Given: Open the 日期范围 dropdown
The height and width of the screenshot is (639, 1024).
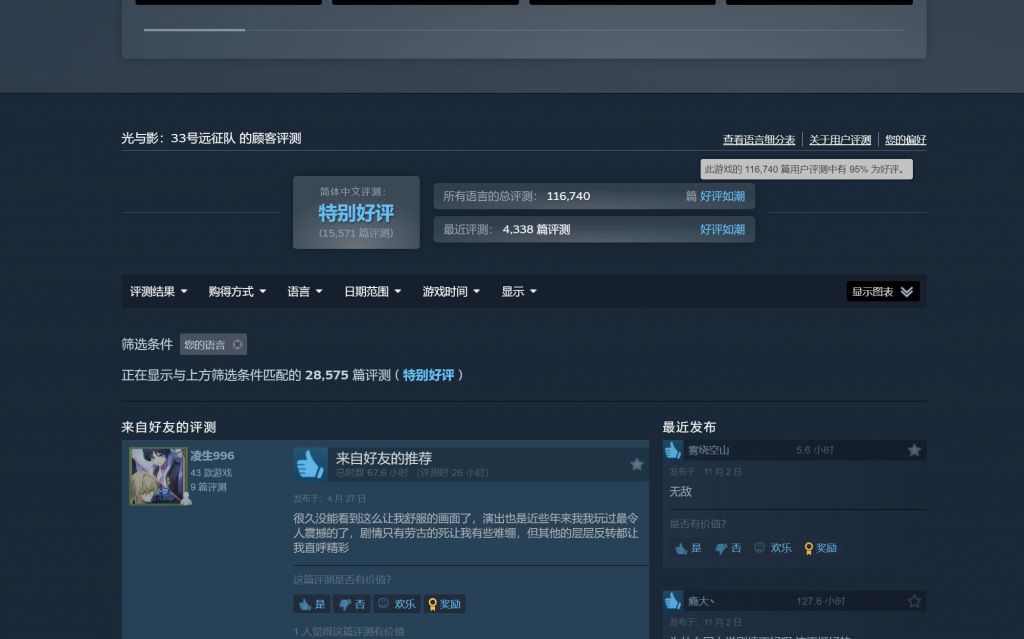Looking at the screenshot, I should [371, 291].
